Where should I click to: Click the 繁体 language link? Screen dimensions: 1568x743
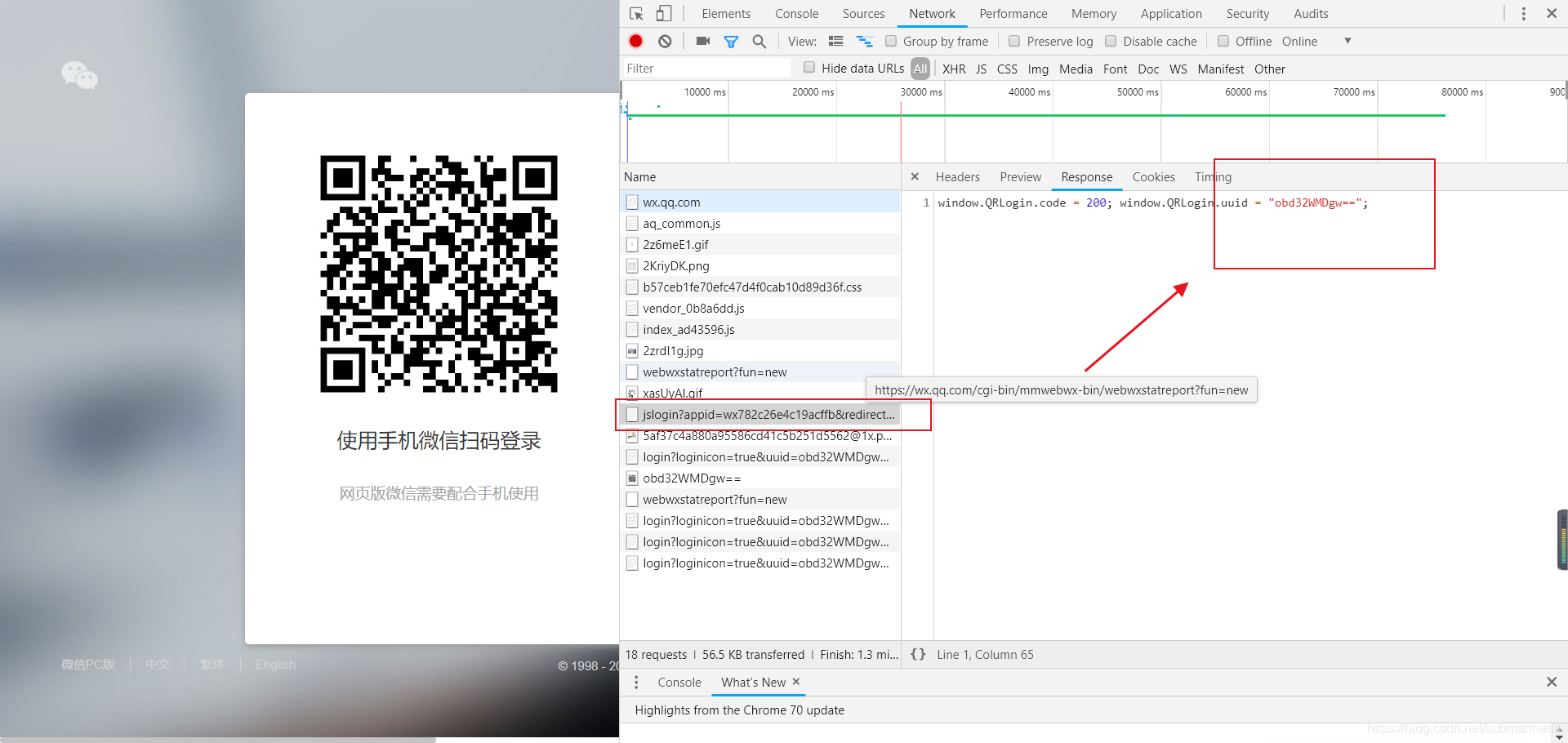[212, 665]
